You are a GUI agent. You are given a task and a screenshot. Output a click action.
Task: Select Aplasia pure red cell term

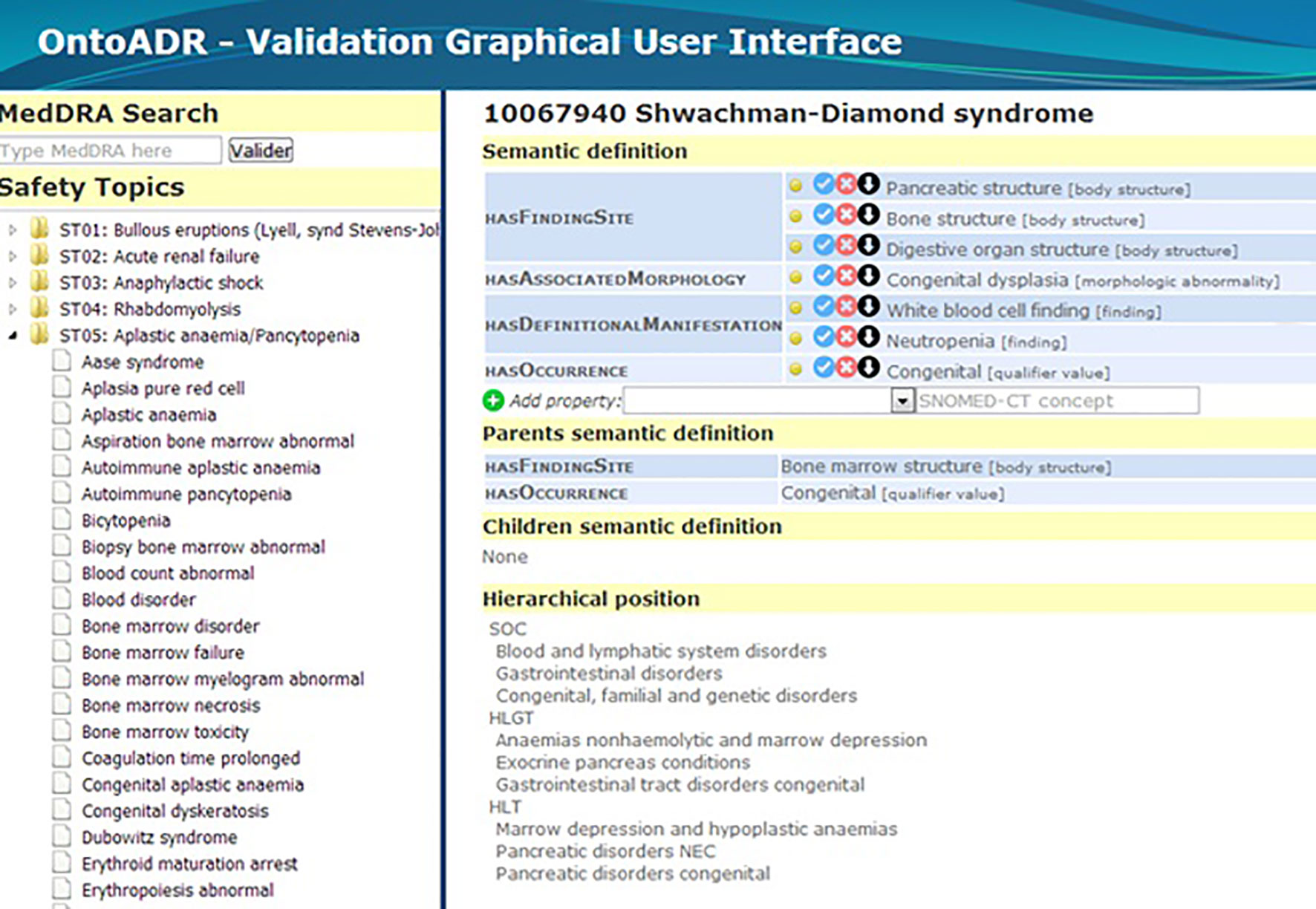[163, 388]
